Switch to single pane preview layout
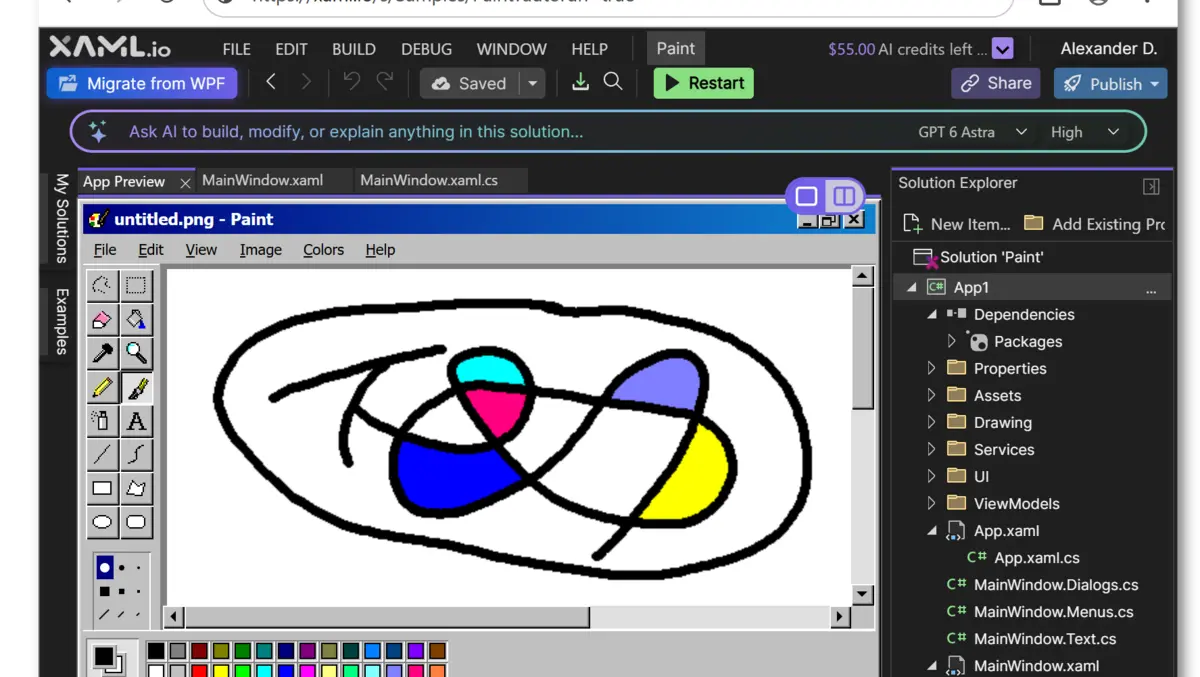 click(807, 196)
